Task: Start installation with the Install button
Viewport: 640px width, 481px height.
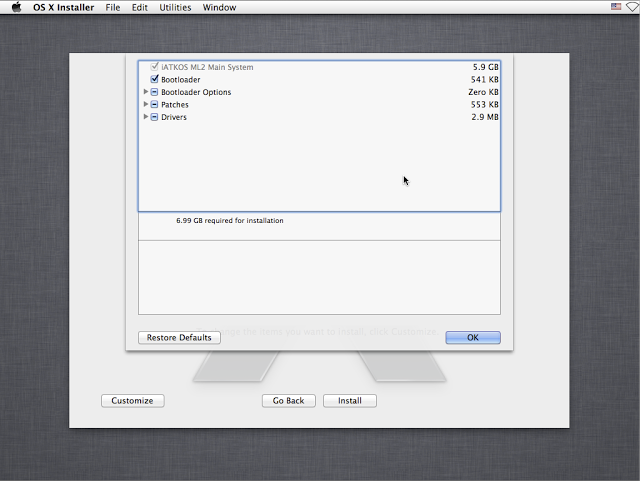Action: (x=350, y=401)
